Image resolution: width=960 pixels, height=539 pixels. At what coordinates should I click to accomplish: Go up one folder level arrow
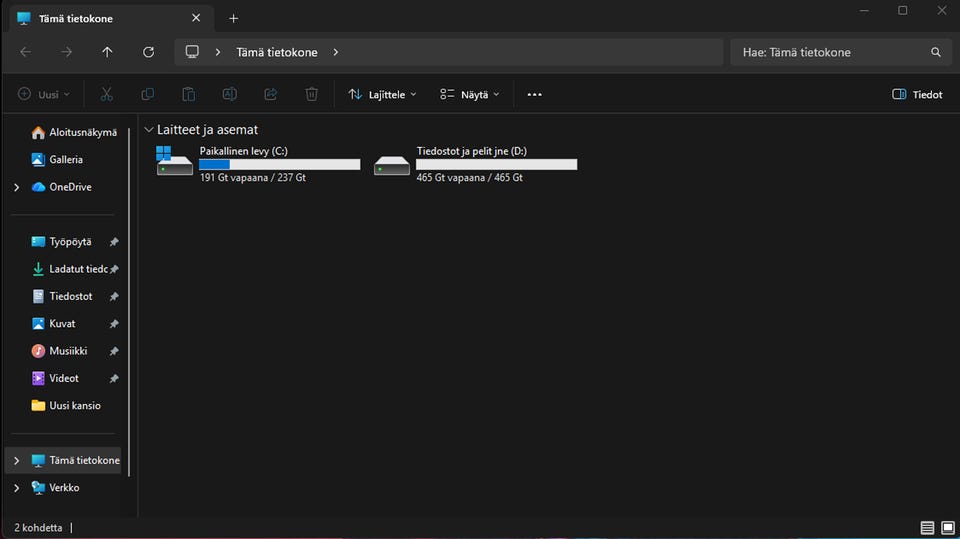pyautogui.click(x=107, y=52)
